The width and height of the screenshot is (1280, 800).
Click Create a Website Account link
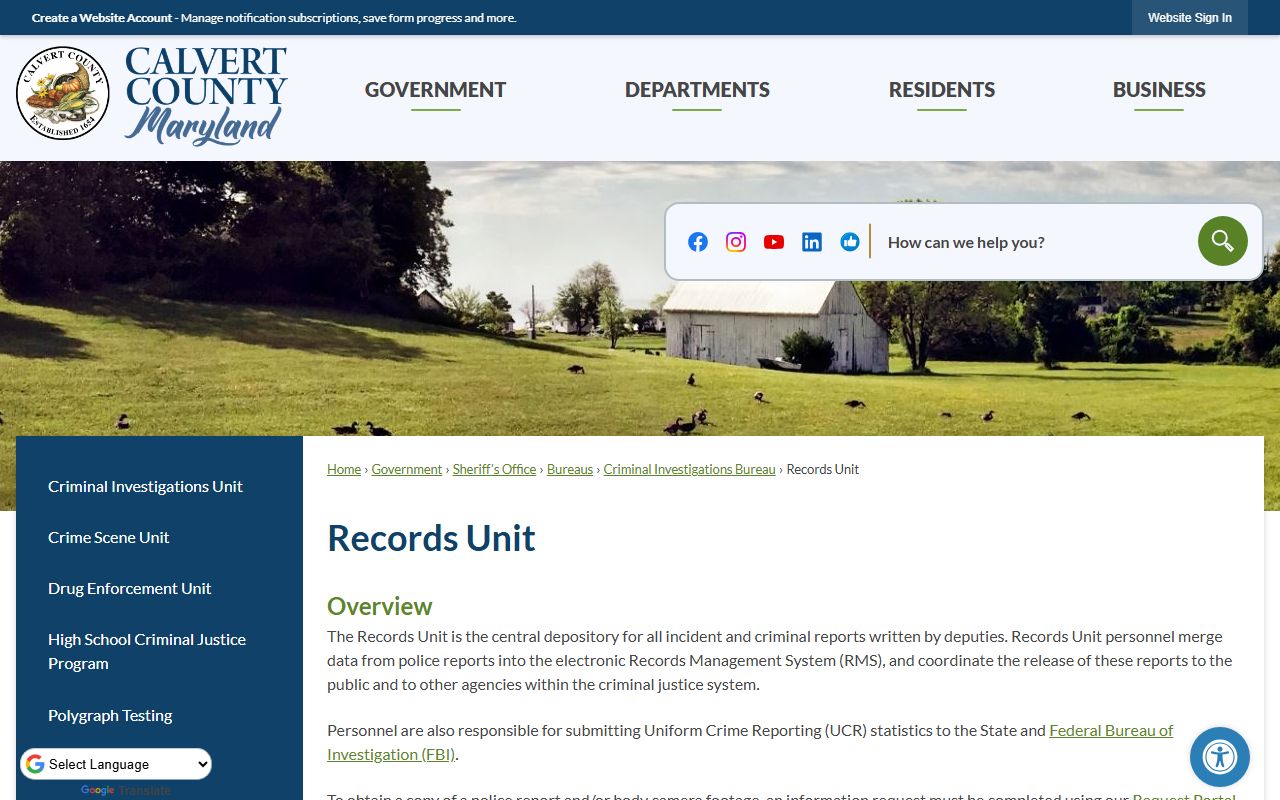(102, 18)
